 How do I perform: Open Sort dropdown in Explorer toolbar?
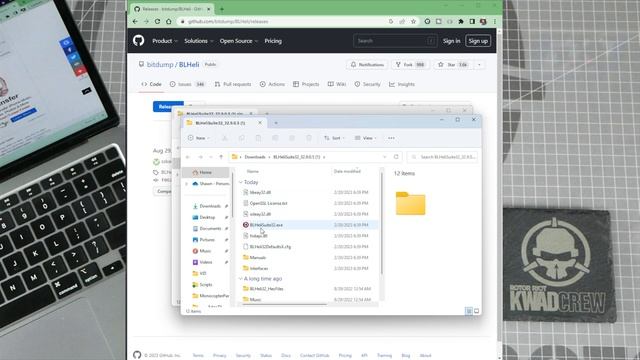[334, 138]
